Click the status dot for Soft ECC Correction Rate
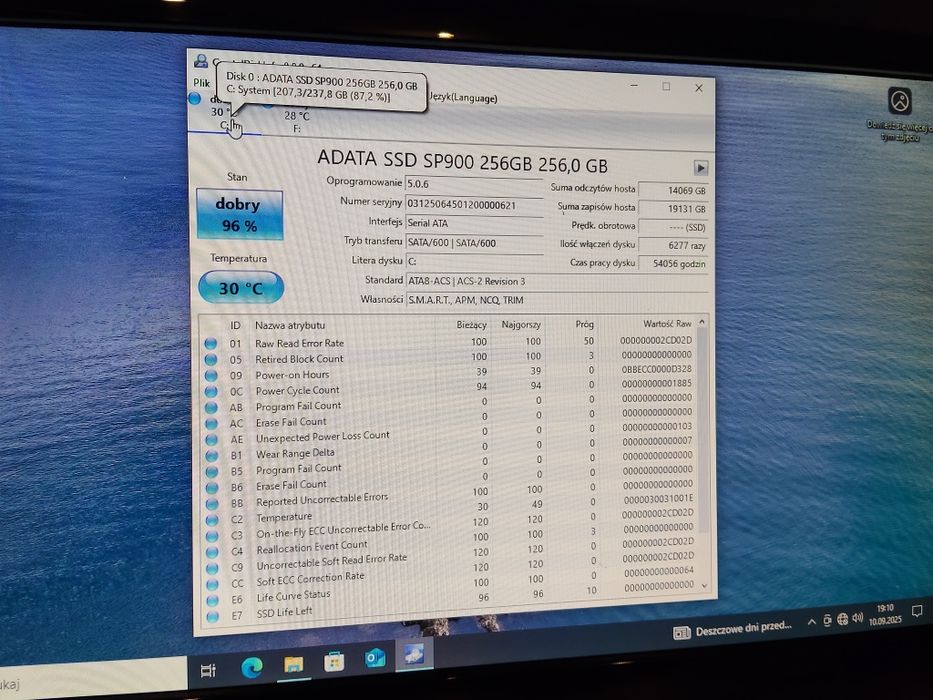The width and height of the screenshot is (933, 700). (x=213, y=585)
